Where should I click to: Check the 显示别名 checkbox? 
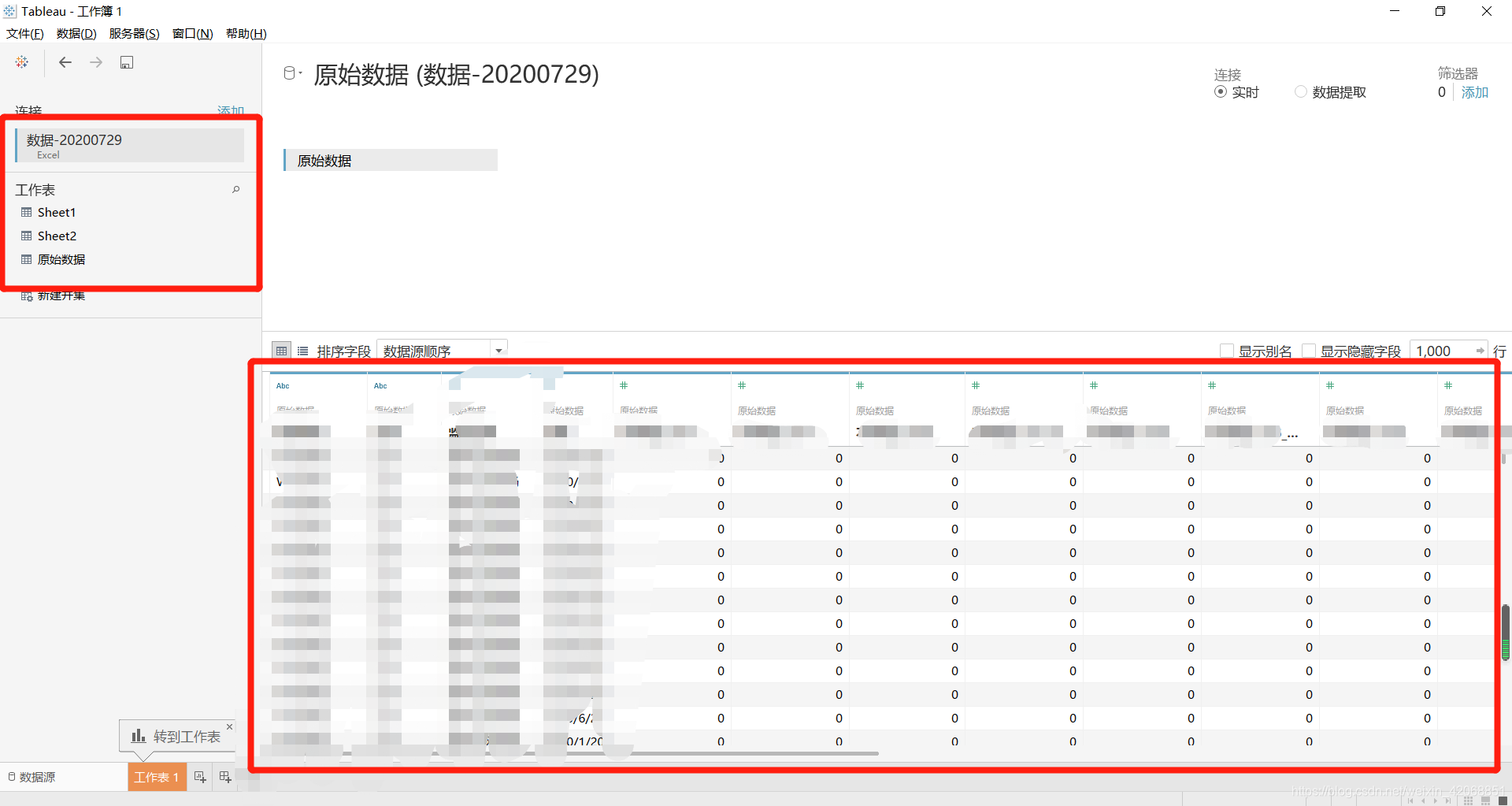1226,351
